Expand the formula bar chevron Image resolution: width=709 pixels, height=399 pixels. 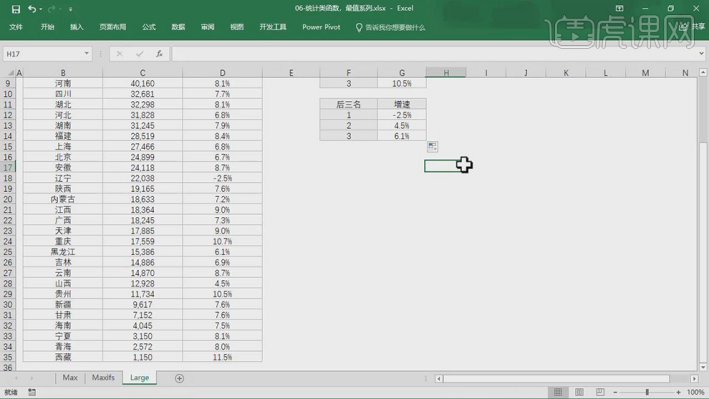click(701, 53)
